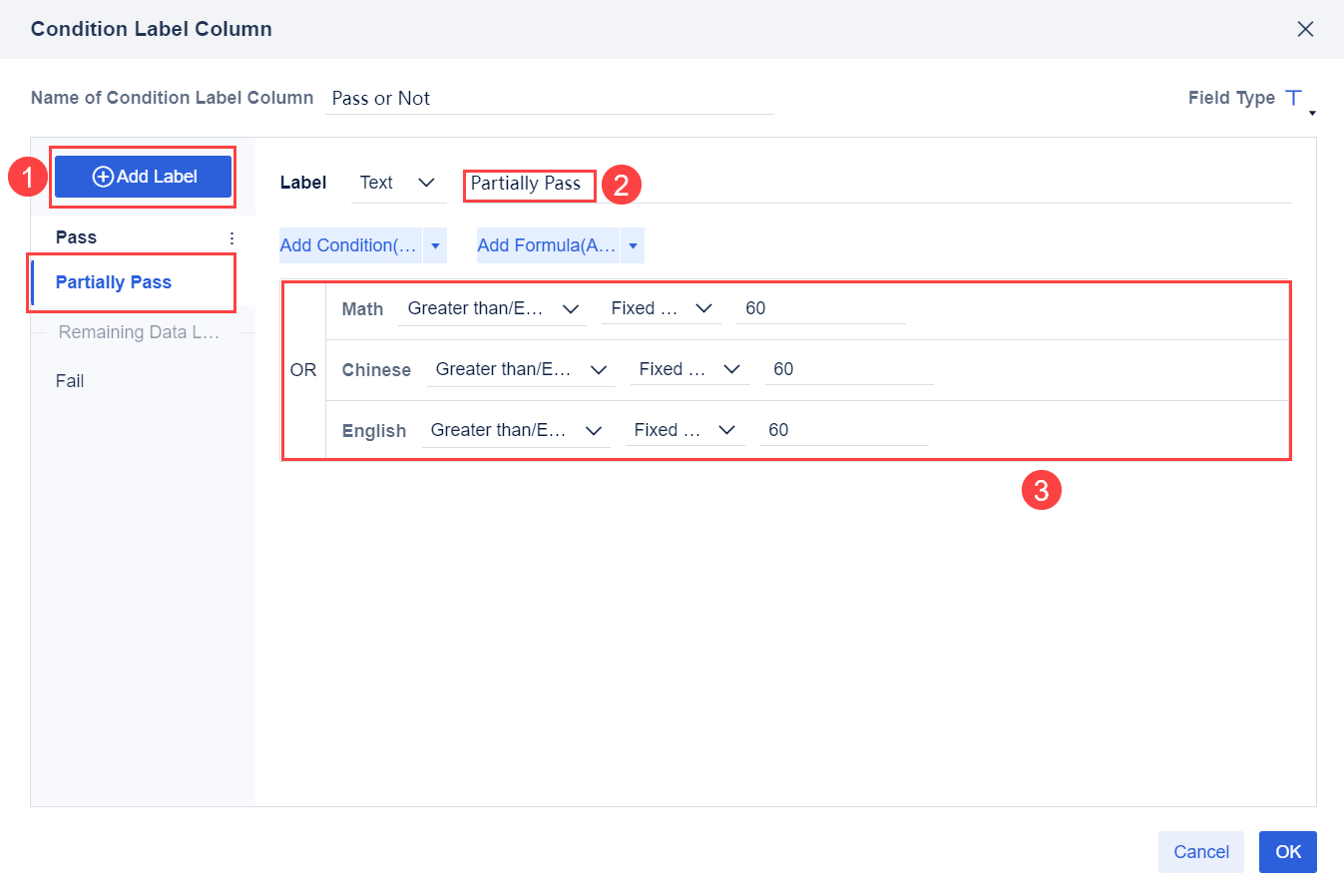The width and height of the screenshot is (1344, 896).
Task: Select the Pass label entry
Action: point(75,236)
